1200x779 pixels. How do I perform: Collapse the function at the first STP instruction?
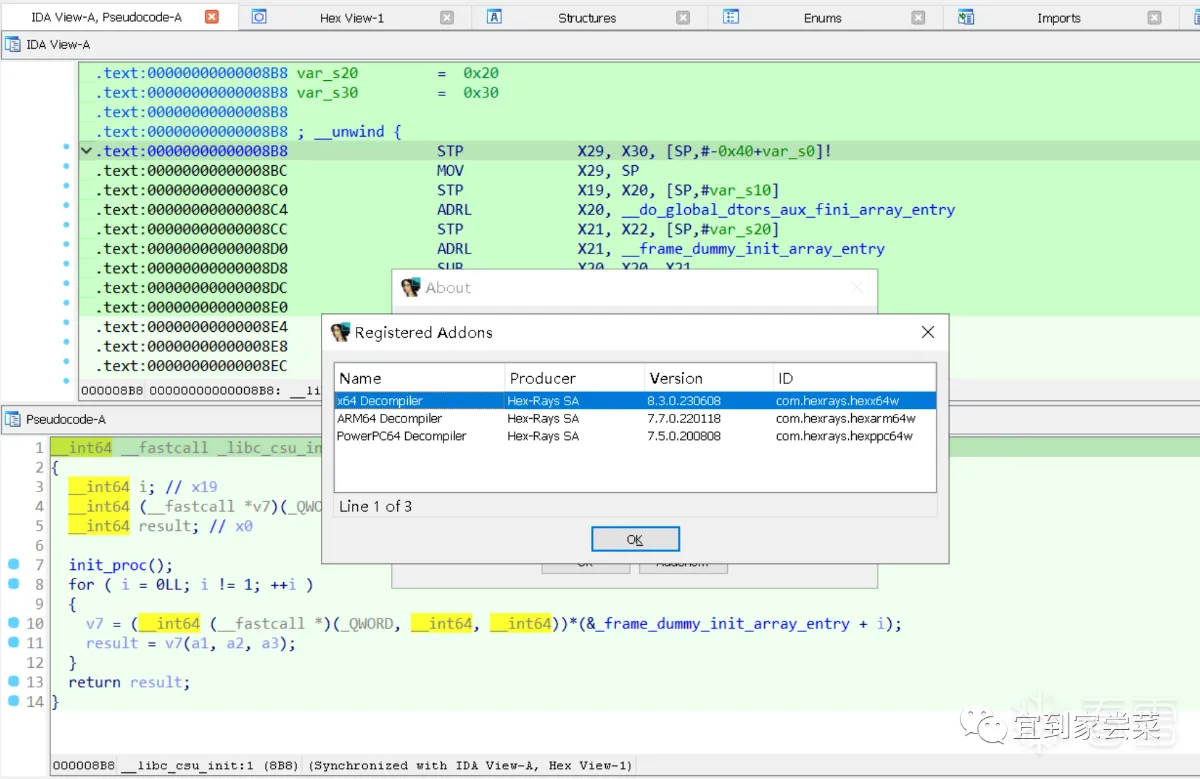pos(87,151)
